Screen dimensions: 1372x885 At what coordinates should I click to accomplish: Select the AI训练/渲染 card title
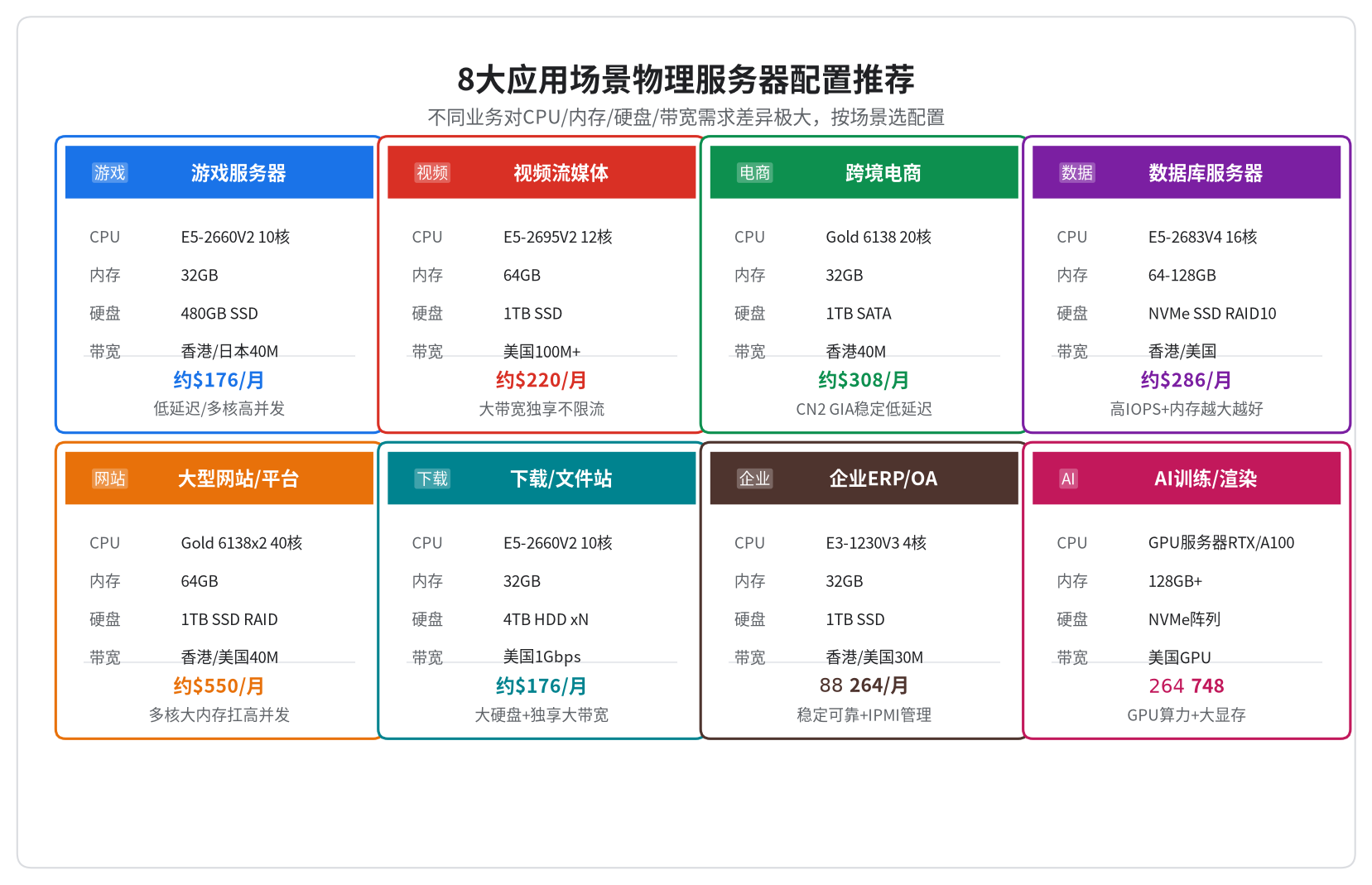(x=1206, y=479)
